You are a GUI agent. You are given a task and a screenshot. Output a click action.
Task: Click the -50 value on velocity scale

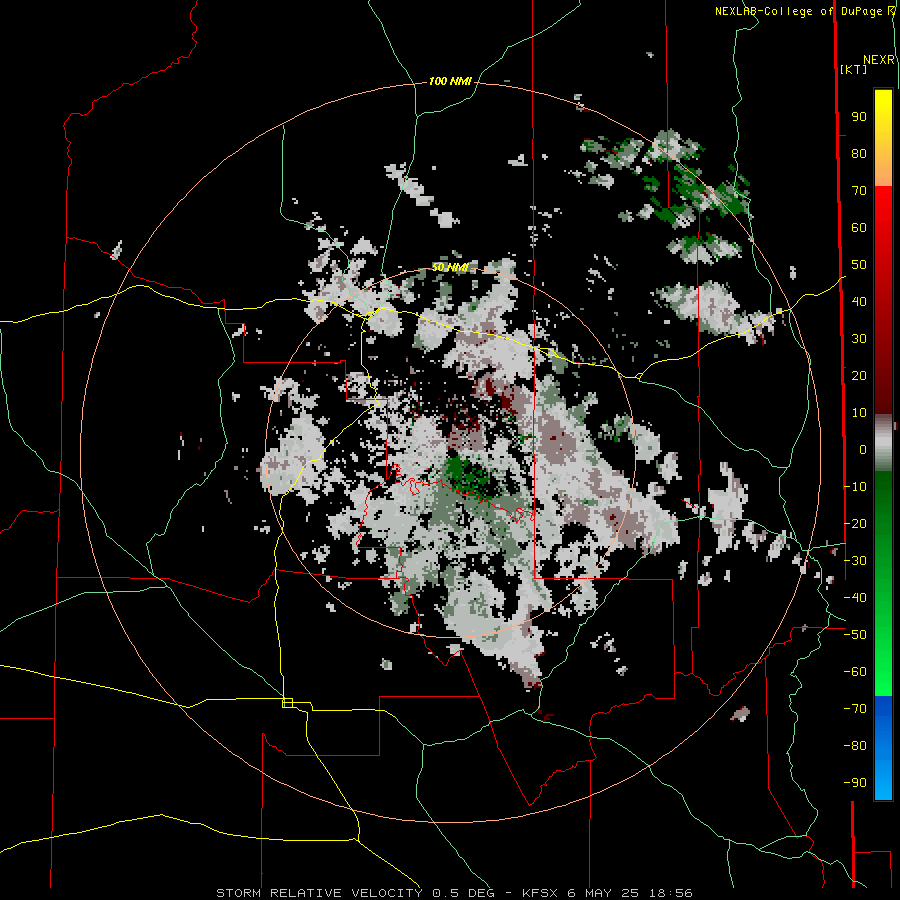pyautogui.click(x=855, y=635)
